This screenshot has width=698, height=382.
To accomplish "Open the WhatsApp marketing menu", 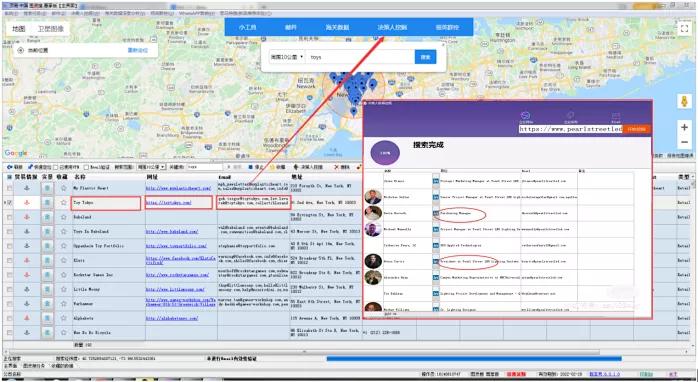I will point(197,13).
